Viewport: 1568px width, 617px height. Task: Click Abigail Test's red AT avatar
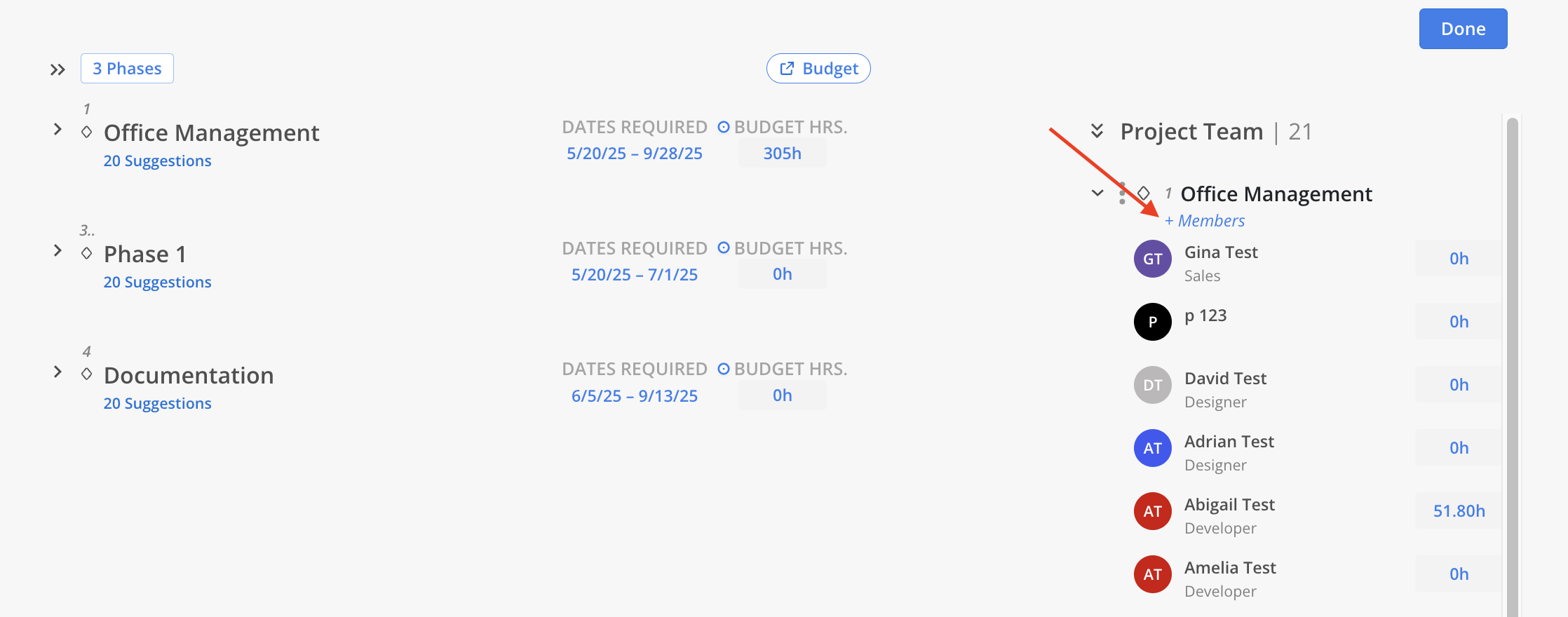pyautogui.click(x=1152, y=511)
